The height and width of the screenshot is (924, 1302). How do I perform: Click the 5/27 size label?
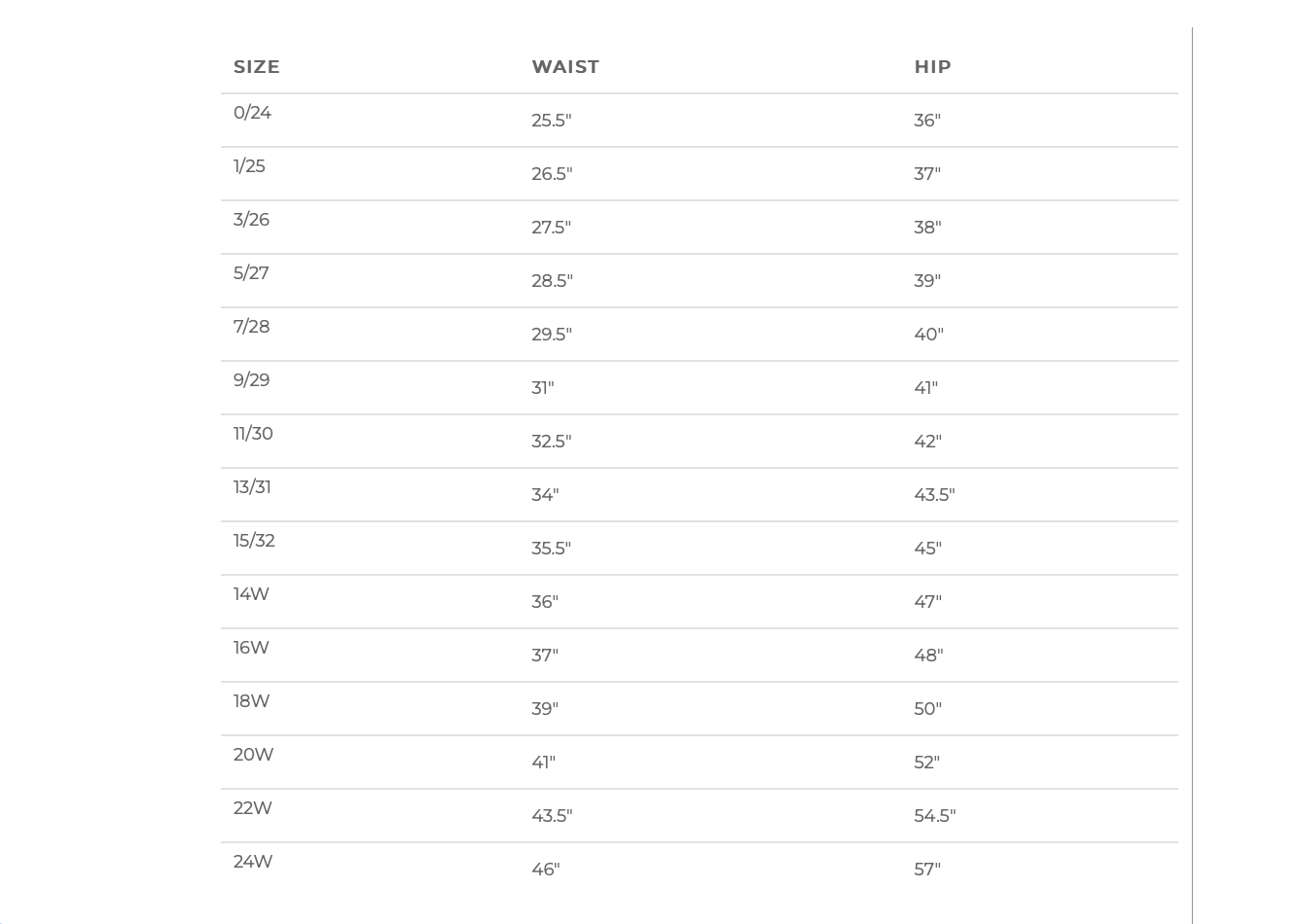coord(251,273)
